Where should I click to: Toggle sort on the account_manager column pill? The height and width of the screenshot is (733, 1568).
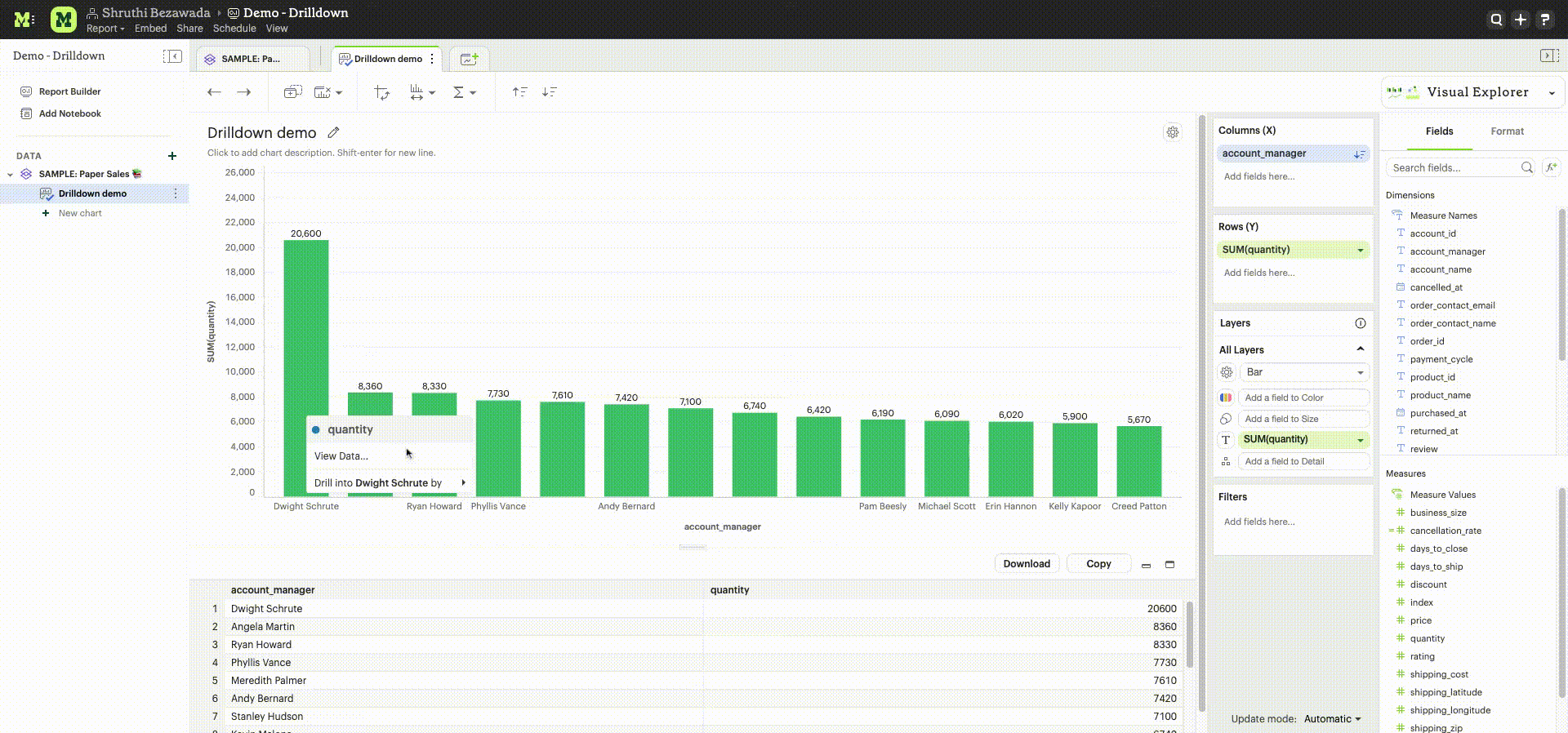pos(1359,154)
